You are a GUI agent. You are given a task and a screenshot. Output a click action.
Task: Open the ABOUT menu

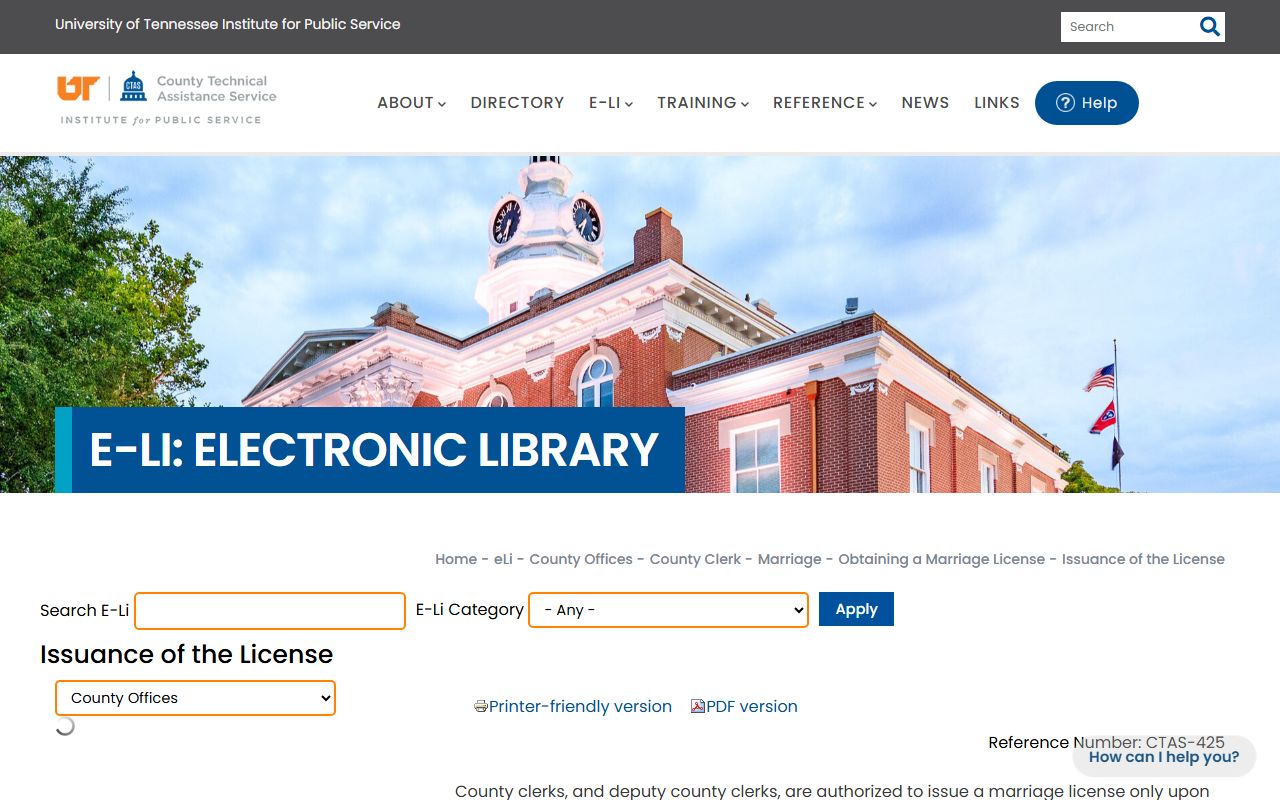[x=411, y=103]
